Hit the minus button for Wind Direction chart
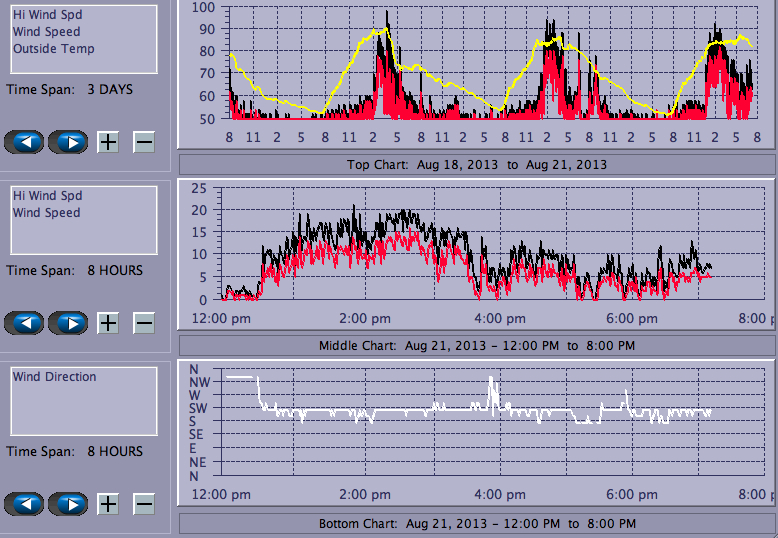Screen dimensions: 778x538 144,504
